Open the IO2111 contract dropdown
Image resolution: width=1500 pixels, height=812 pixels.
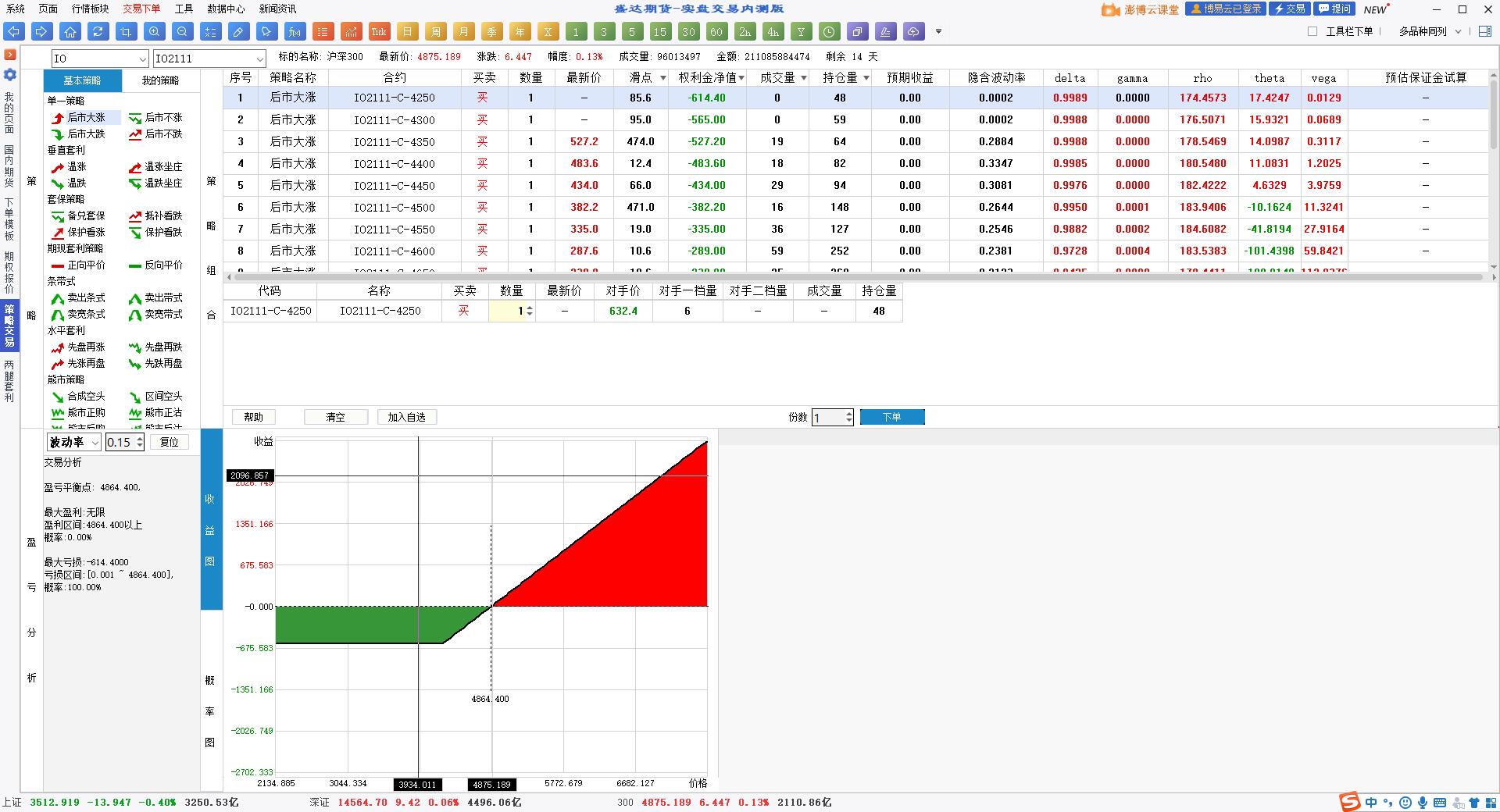pyautogui.click(x=209, y=59)
